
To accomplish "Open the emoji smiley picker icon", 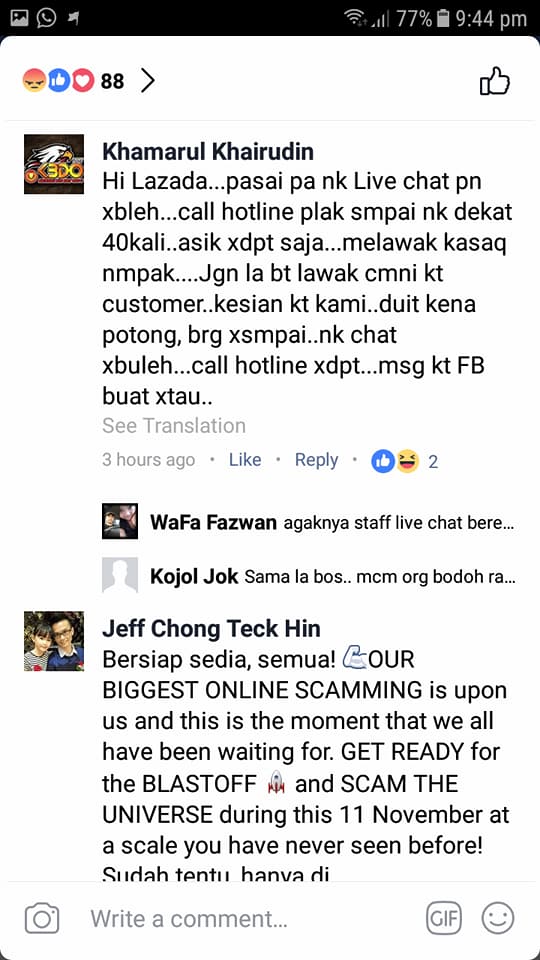I will (x=498, y=919).
